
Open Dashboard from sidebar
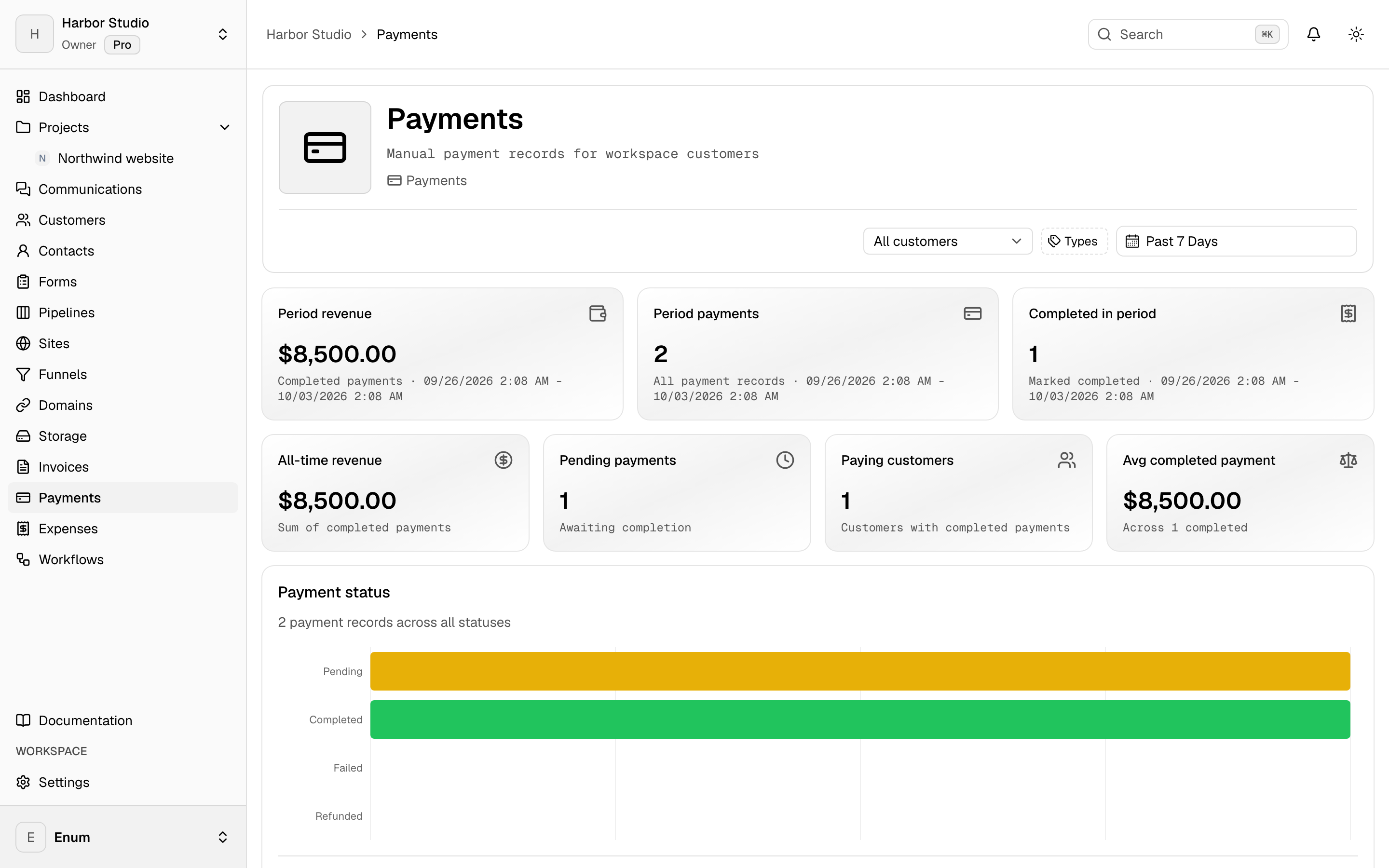(123, 96)
